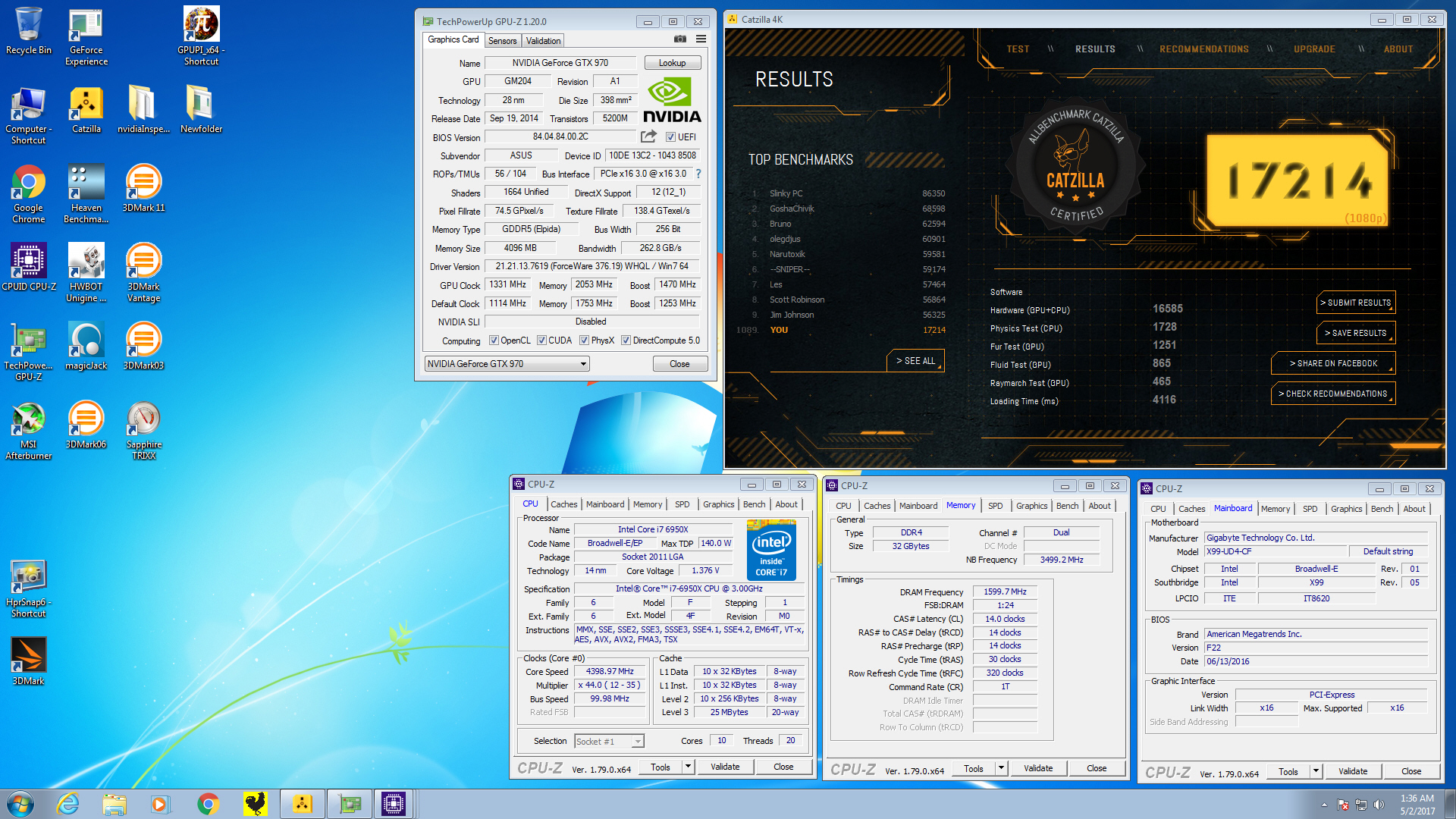Click the Core Speed value 4398.97 MHz
The width and height of the screenshot is (1456, 819).
pyautogui.click(x=610, y=672)
